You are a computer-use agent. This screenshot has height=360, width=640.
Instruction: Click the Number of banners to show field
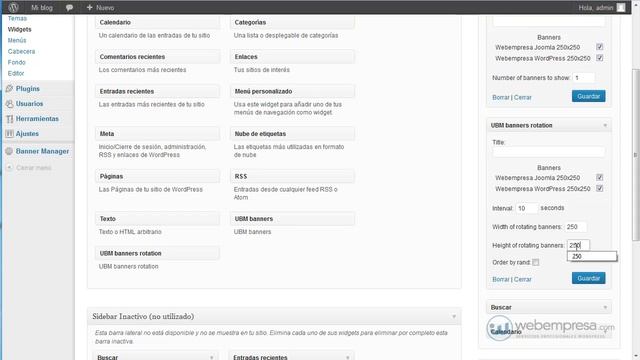click(584, 78)
